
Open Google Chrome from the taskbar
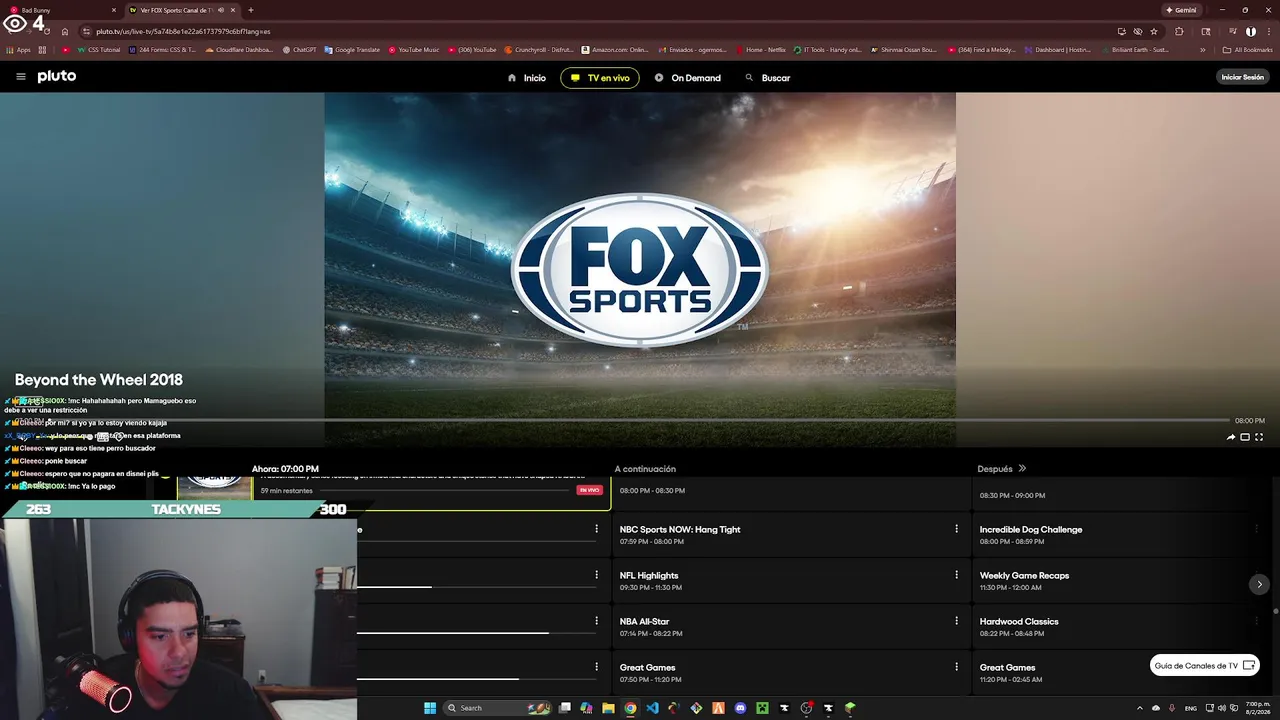(630, 708)
